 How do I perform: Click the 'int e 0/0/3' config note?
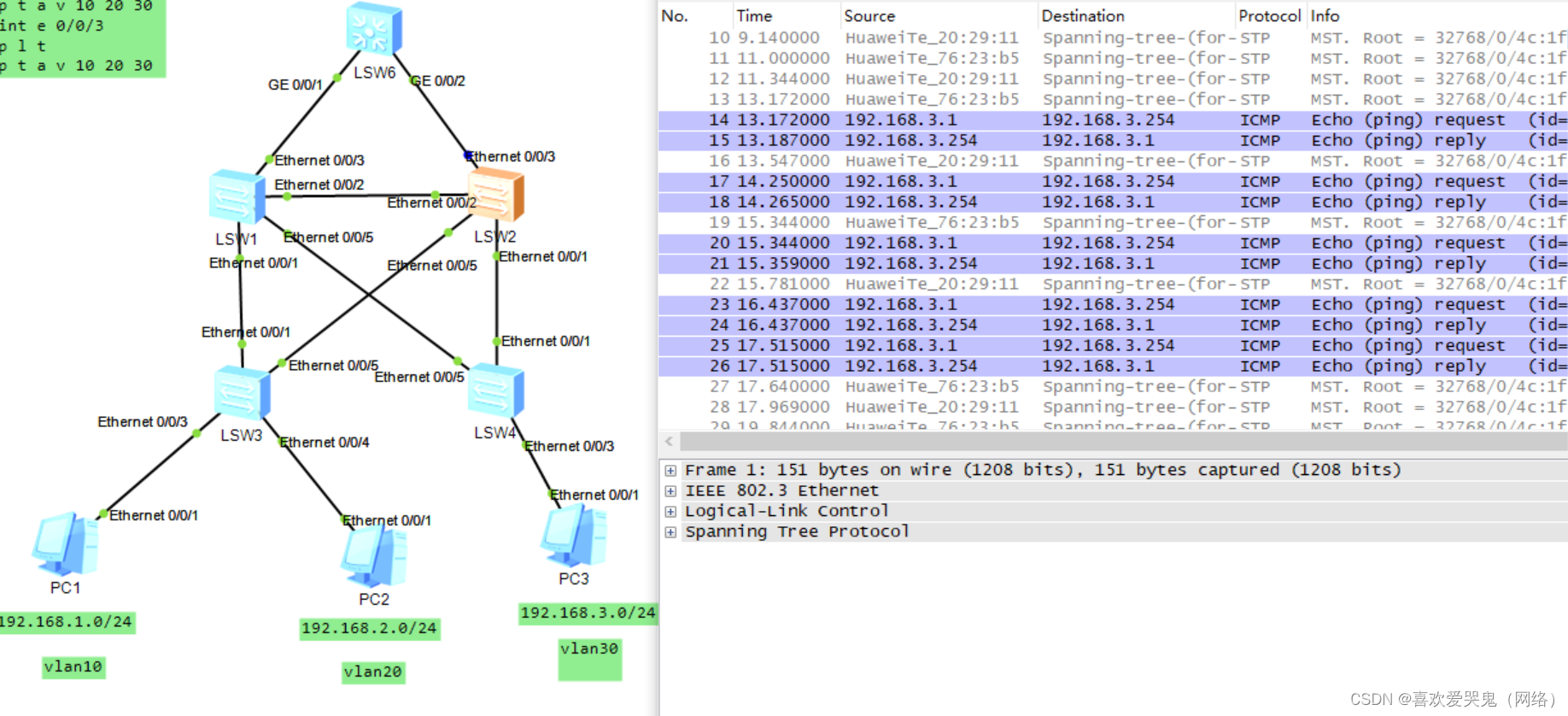pos(53,26)
